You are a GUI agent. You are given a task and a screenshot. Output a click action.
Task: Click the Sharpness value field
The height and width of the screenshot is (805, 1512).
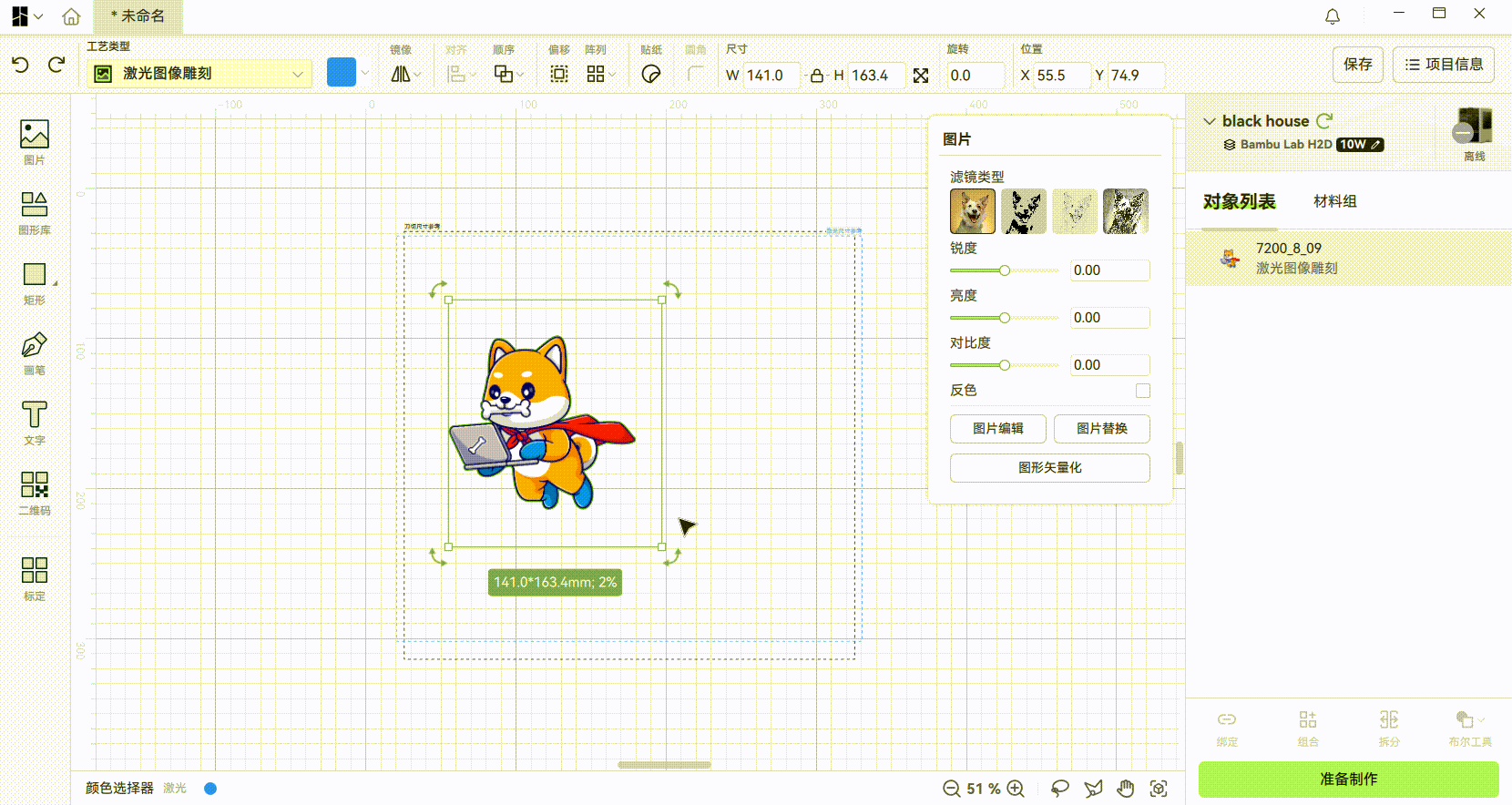pyautogui.click(x=1109, y=270)
